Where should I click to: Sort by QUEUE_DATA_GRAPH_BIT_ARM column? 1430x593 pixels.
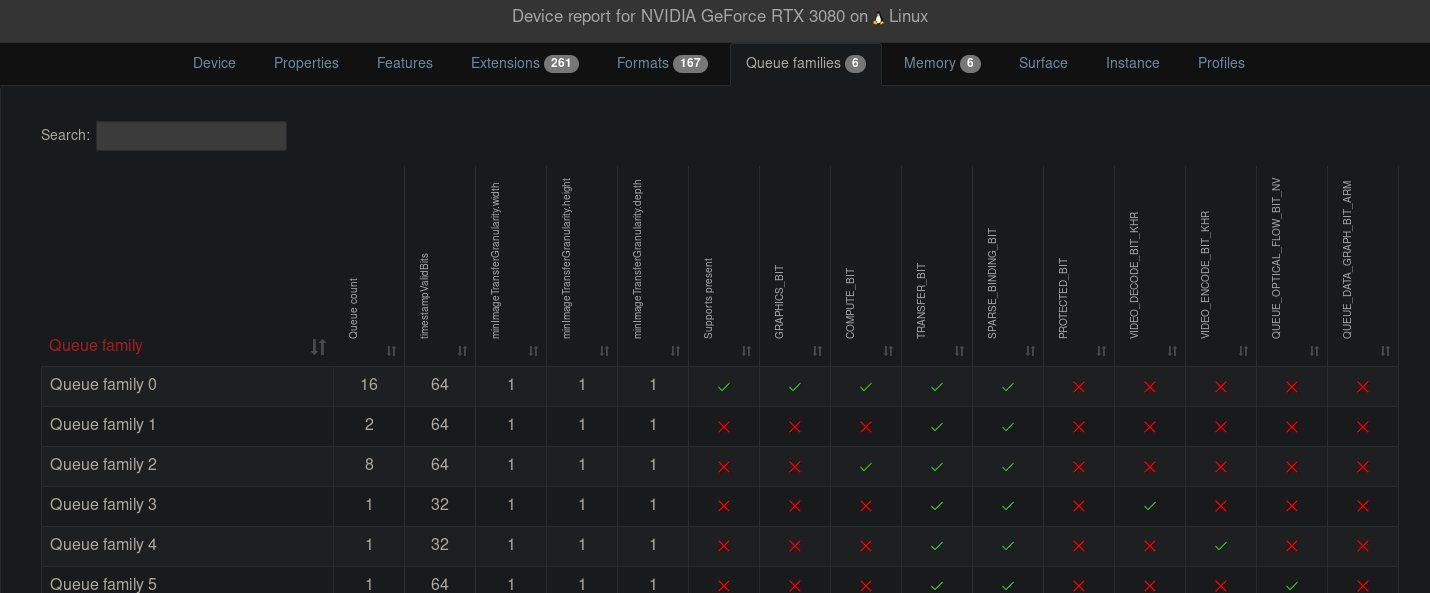[1385, 351]
